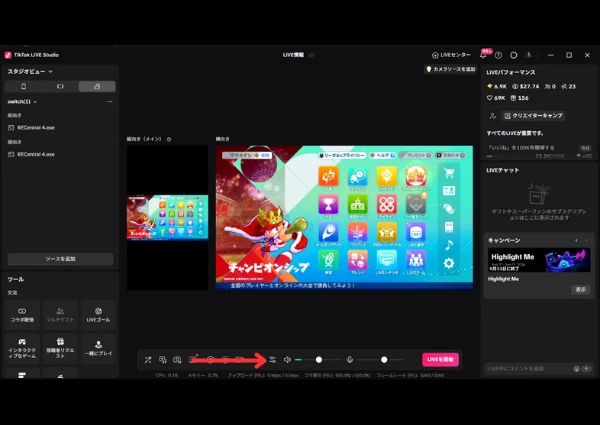Click the emoji icon in comment box
600x425 pixels.
point(576,369)
